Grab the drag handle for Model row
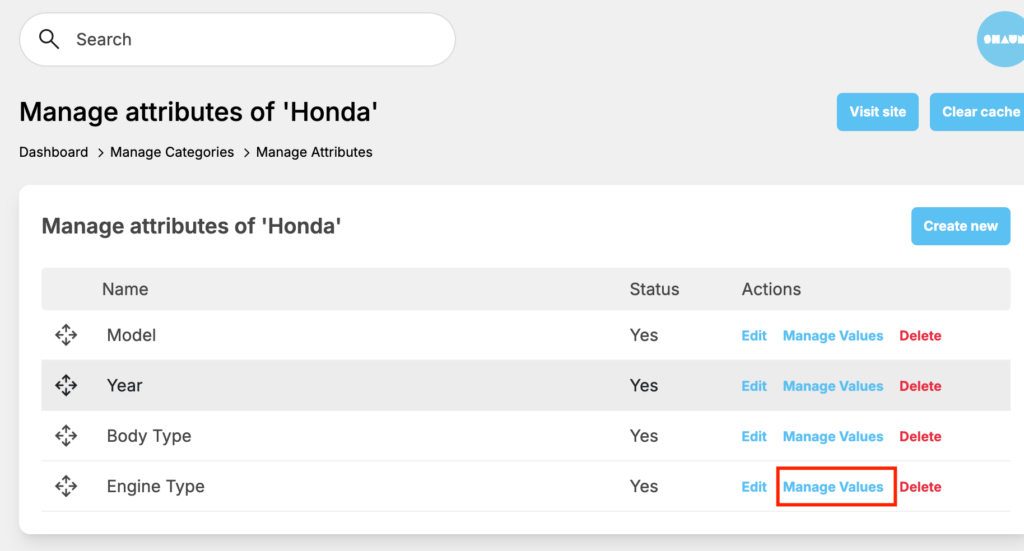1024x551 pixels. 66,335
